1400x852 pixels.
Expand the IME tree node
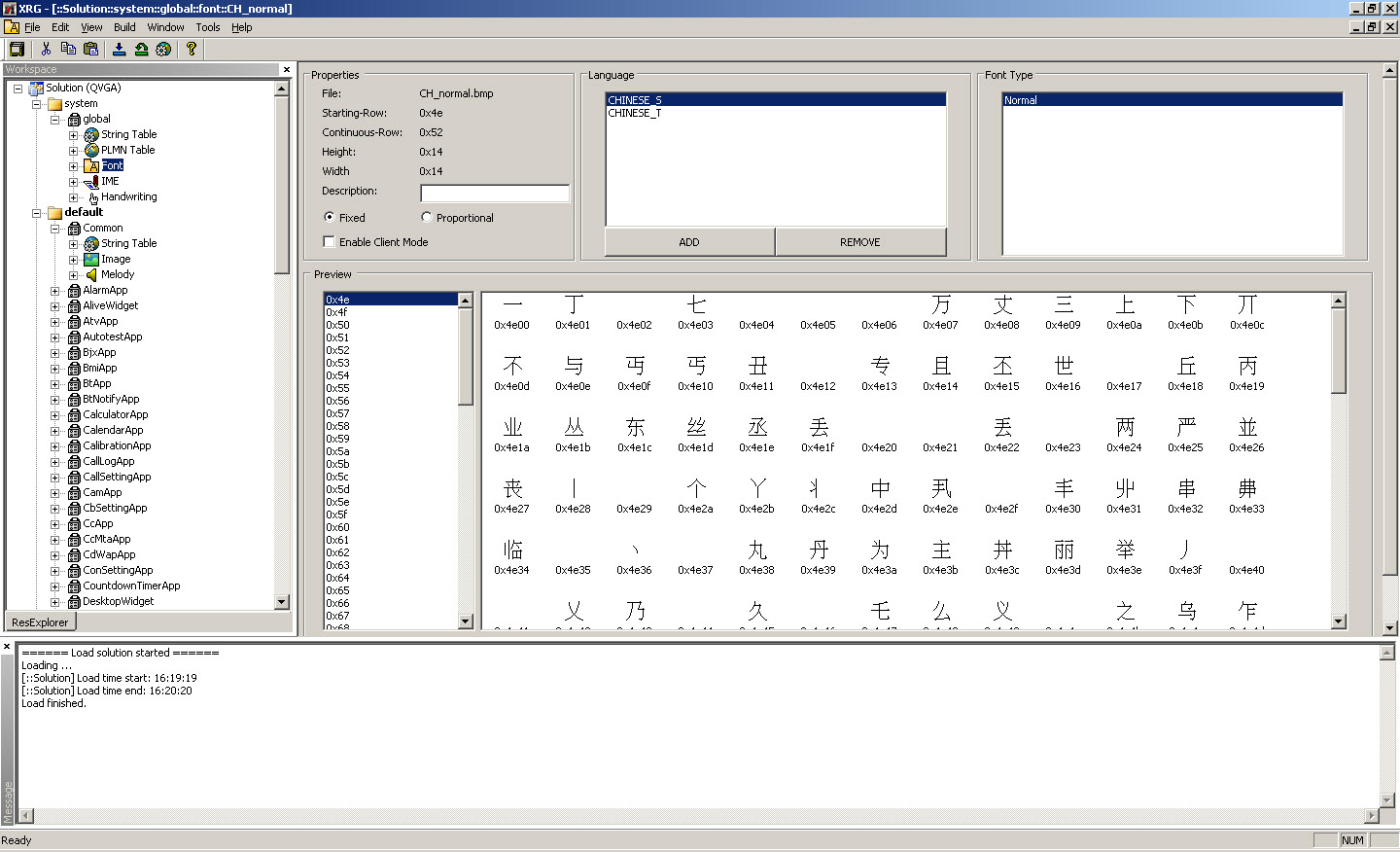coord(73,181)
